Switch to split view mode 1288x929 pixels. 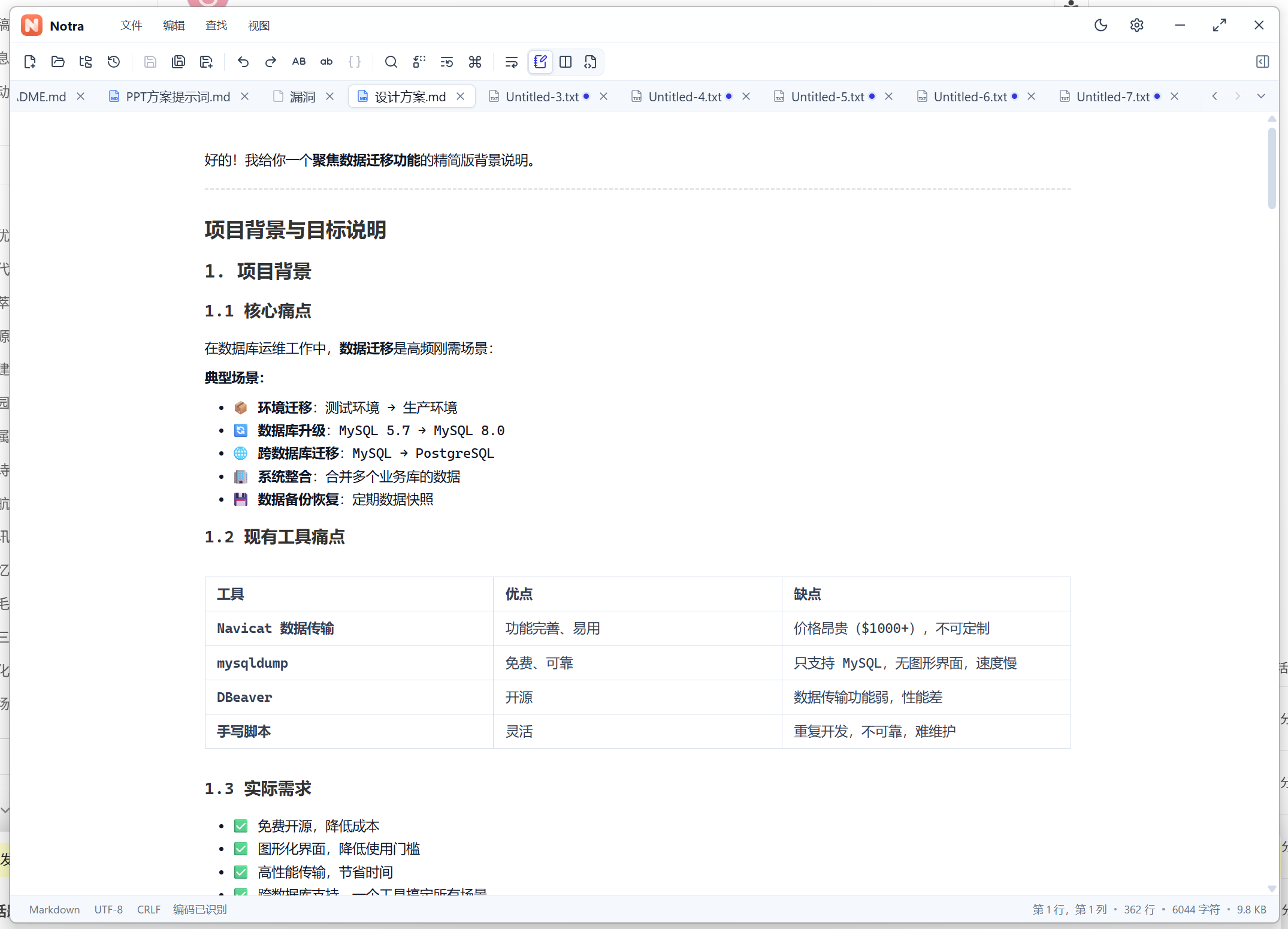coord(566,62)
